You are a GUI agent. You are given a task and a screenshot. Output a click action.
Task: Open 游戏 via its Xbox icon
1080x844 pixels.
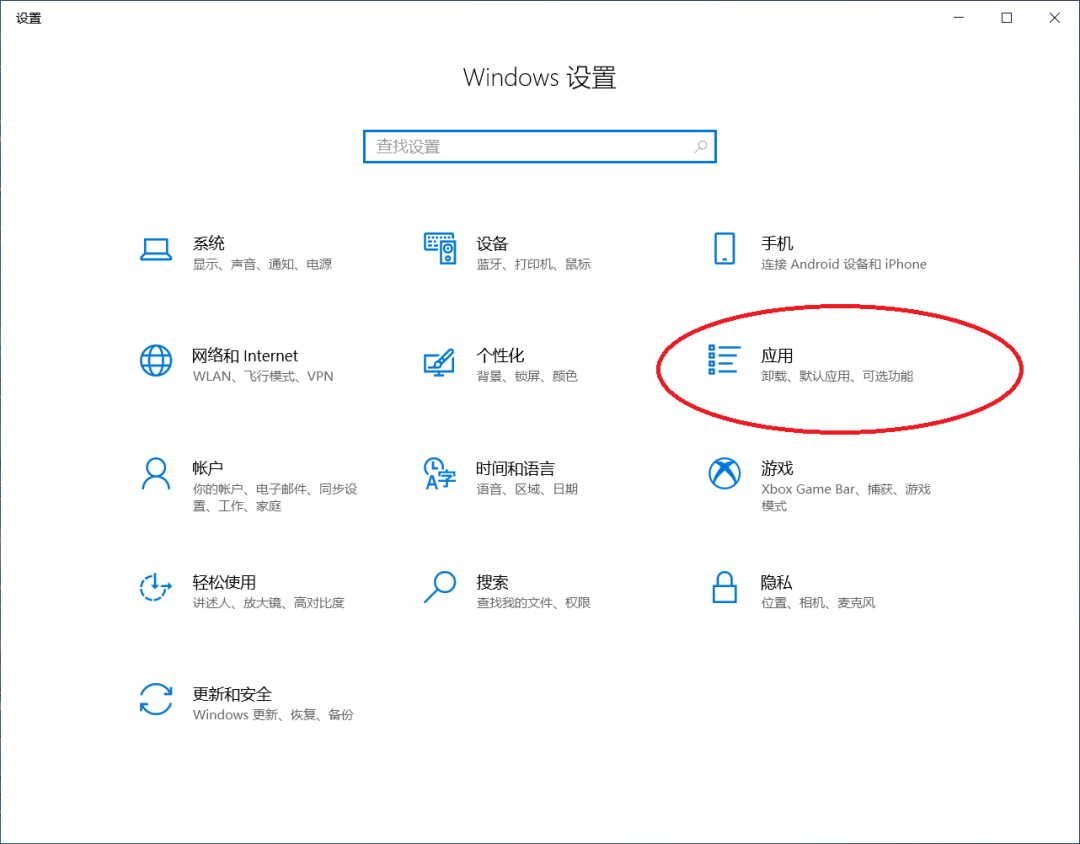pyautogui.click(x=724, y=474)
